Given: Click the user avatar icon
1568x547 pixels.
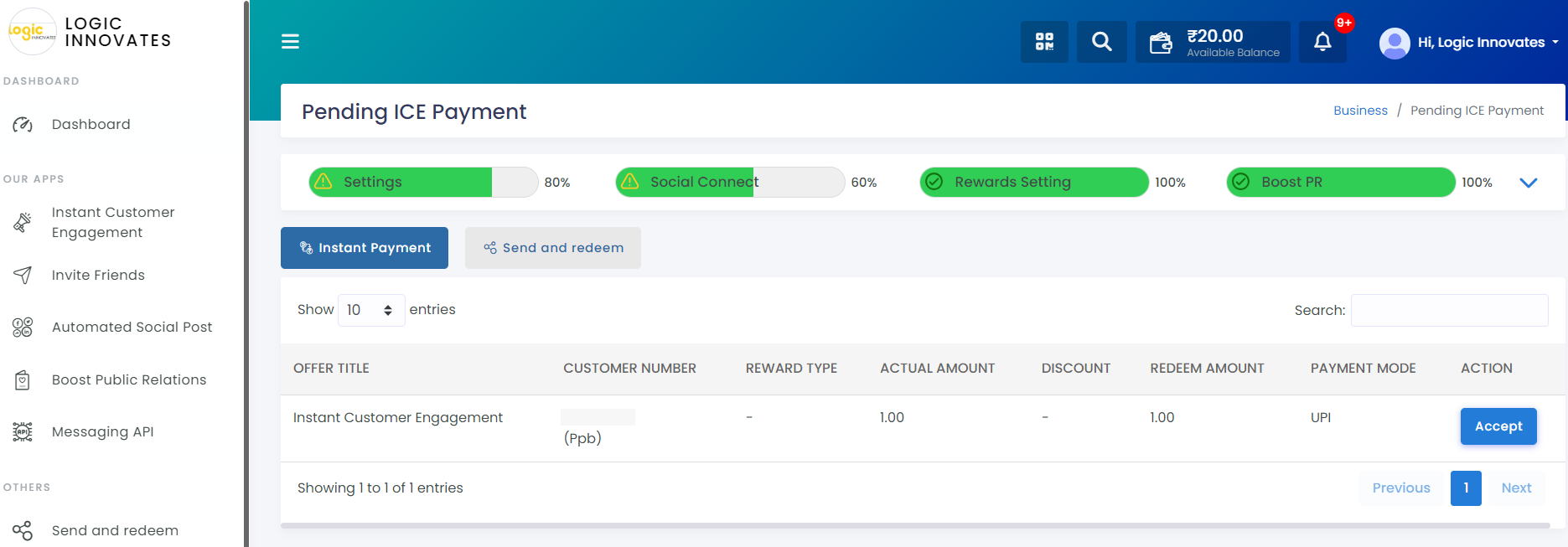Looking at the screenshot, I should tap(1395, 43).
